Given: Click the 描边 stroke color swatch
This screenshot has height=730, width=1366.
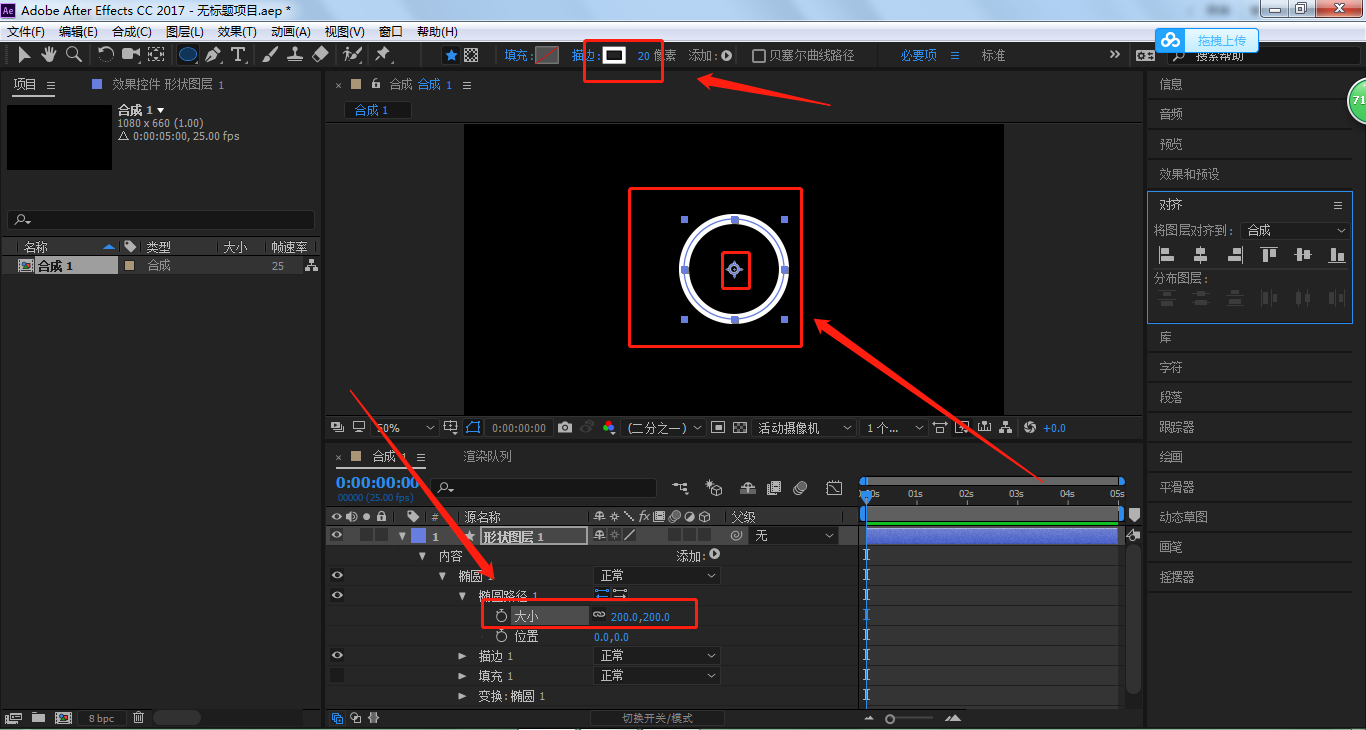Looking at the screenshot, I should [614, 56].
